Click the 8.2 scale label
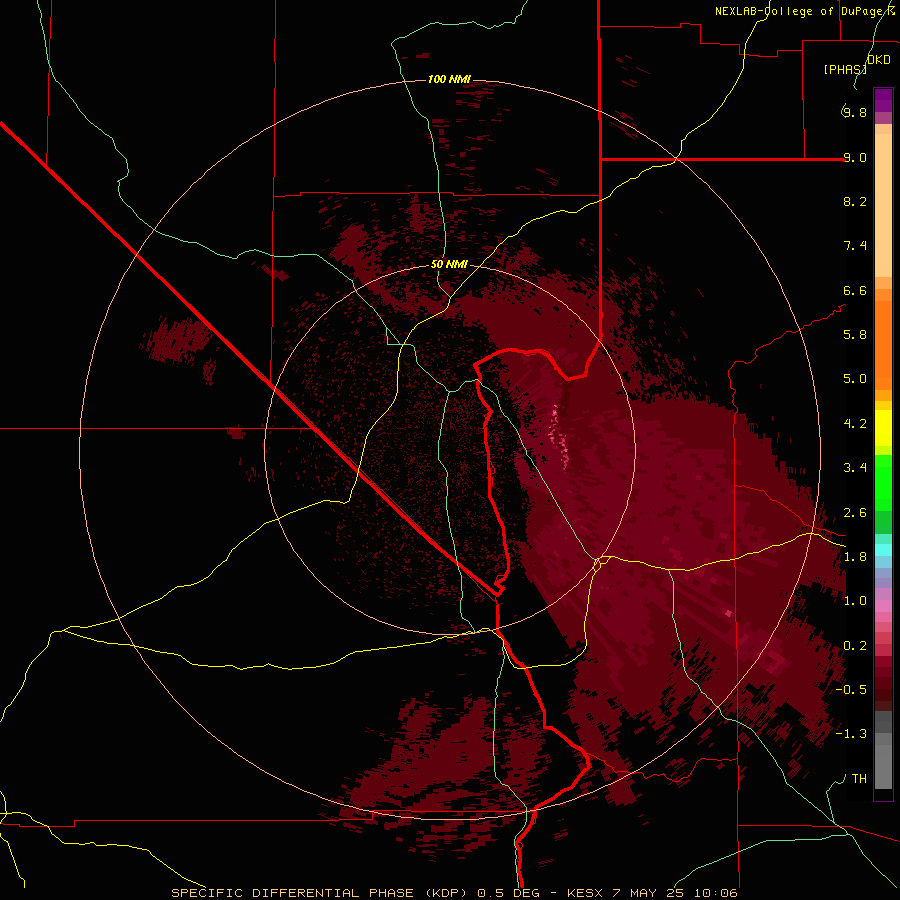This screenshot has height=900, width=900. click(x=855, y=201)
